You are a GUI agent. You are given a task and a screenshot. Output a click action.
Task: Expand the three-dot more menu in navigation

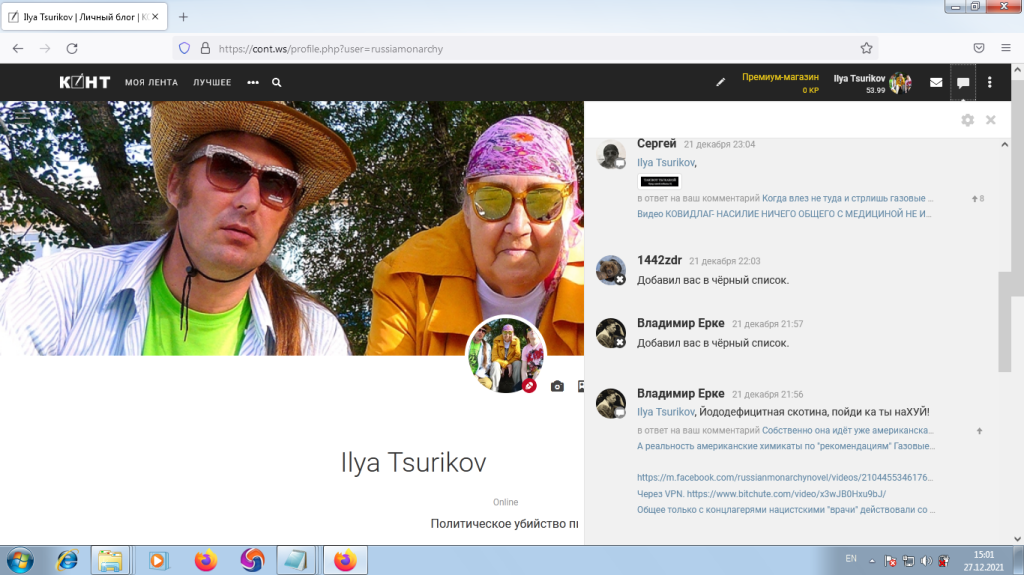[x=253, y=83]
